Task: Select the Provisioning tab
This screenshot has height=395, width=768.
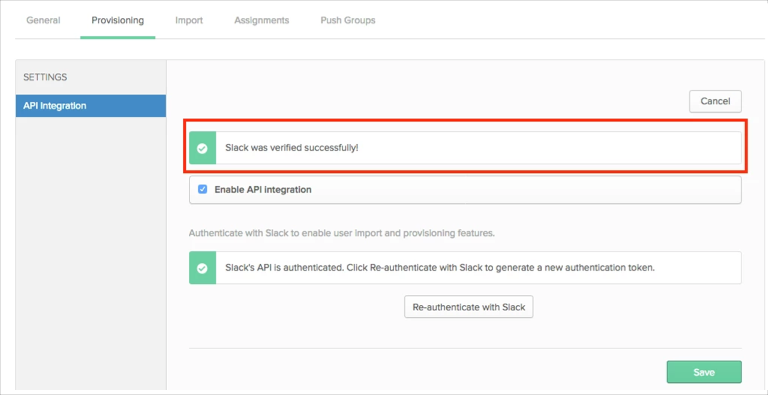Action: [x=118, y=21]
